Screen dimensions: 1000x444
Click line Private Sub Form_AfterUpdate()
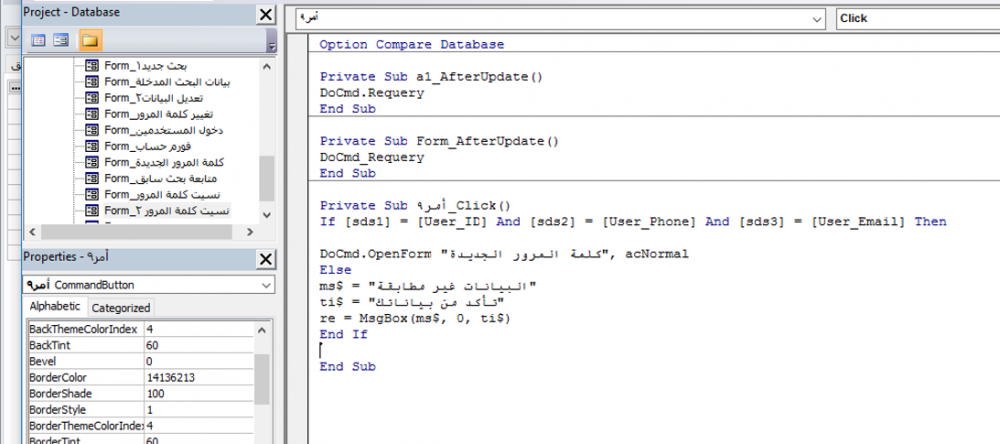(439, 141)
